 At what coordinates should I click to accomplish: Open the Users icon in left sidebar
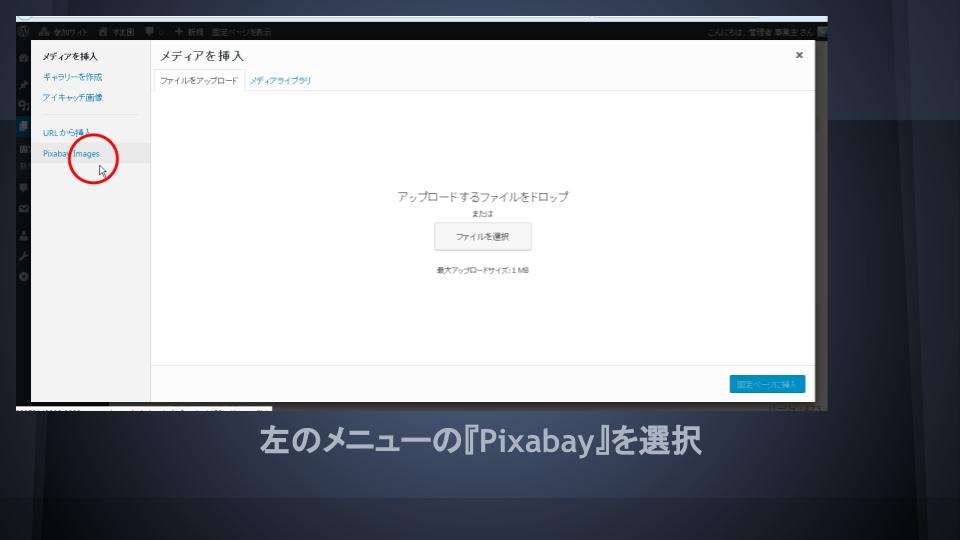coord(23,237)
